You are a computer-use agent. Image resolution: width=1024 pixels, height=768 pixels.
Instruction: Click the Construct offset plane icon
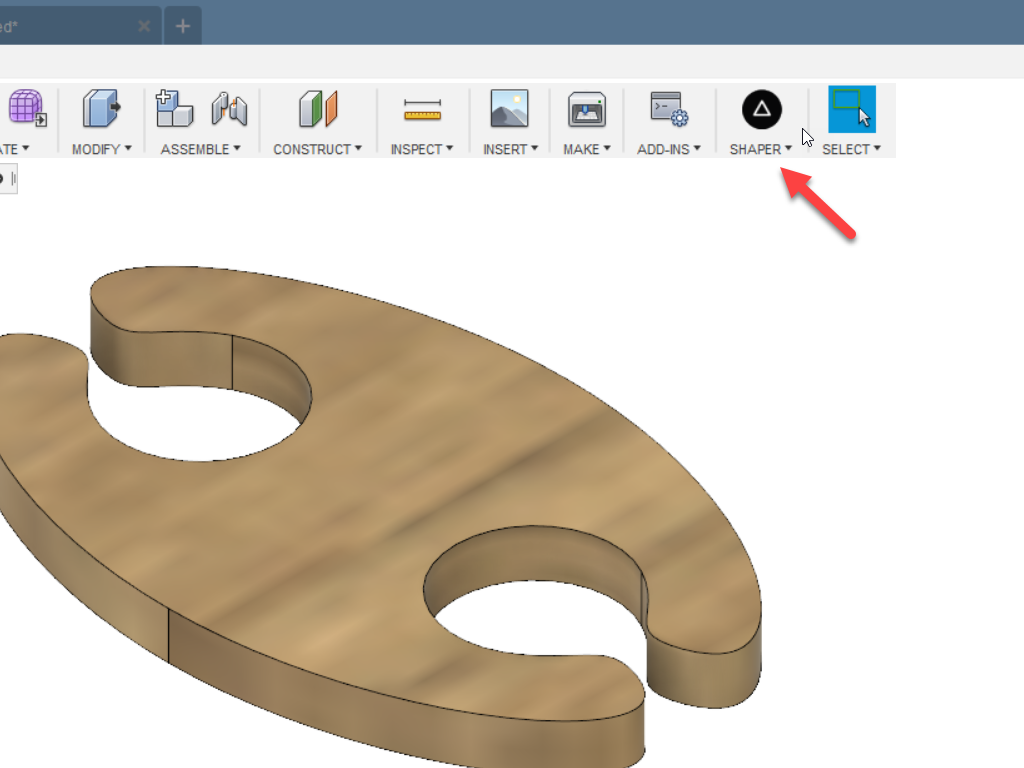tap(318, 108)
